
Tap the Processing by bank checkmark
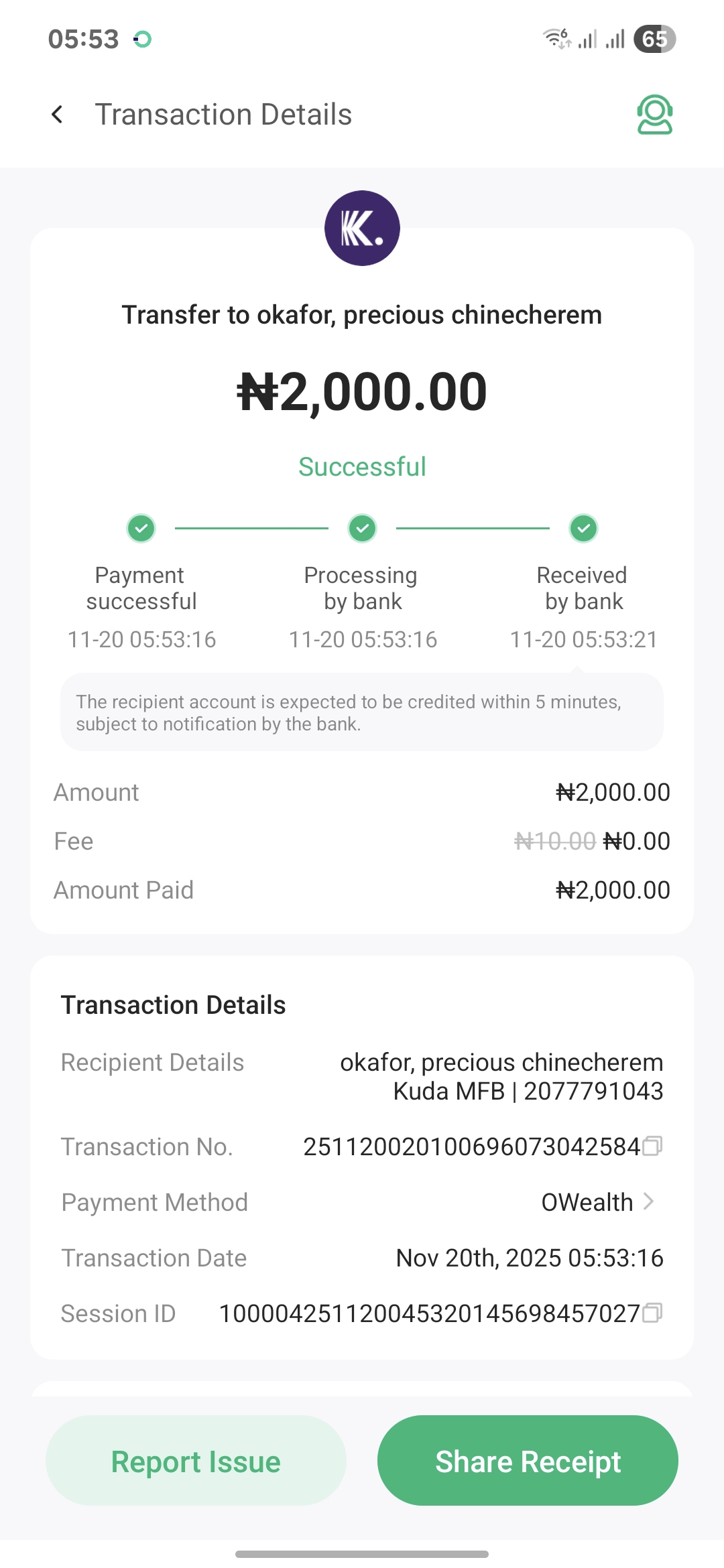[363, 528]
